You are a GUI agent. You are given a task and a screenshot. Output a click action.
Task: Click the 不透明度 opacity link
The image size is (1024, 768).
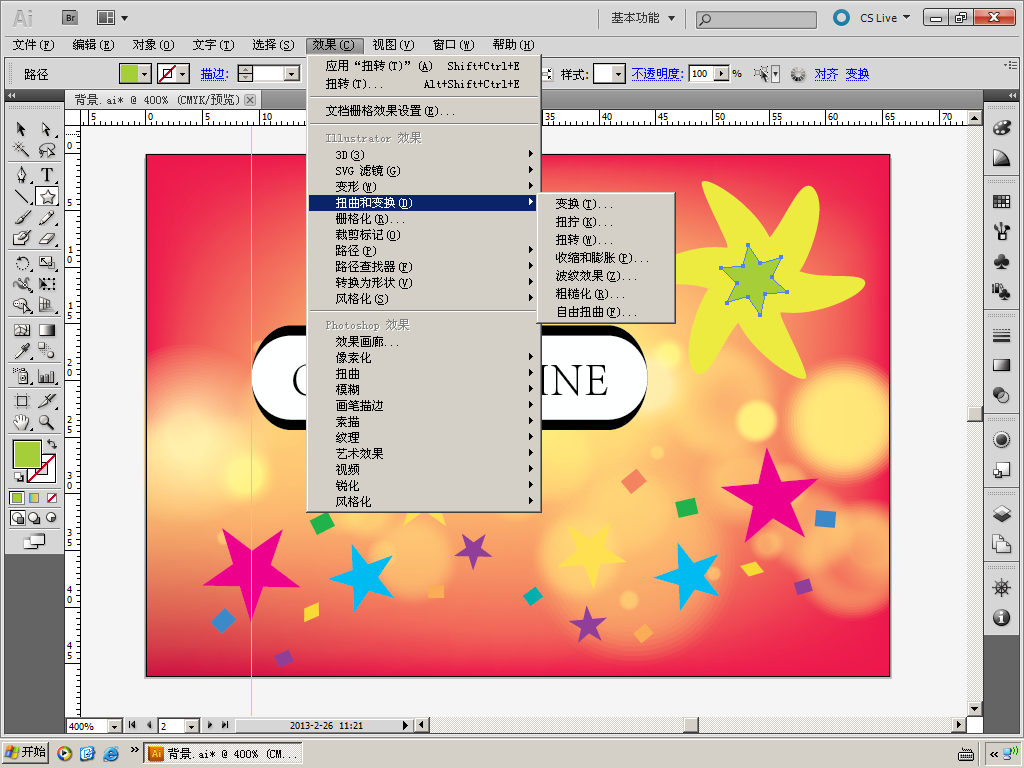[x=657, y=74]
